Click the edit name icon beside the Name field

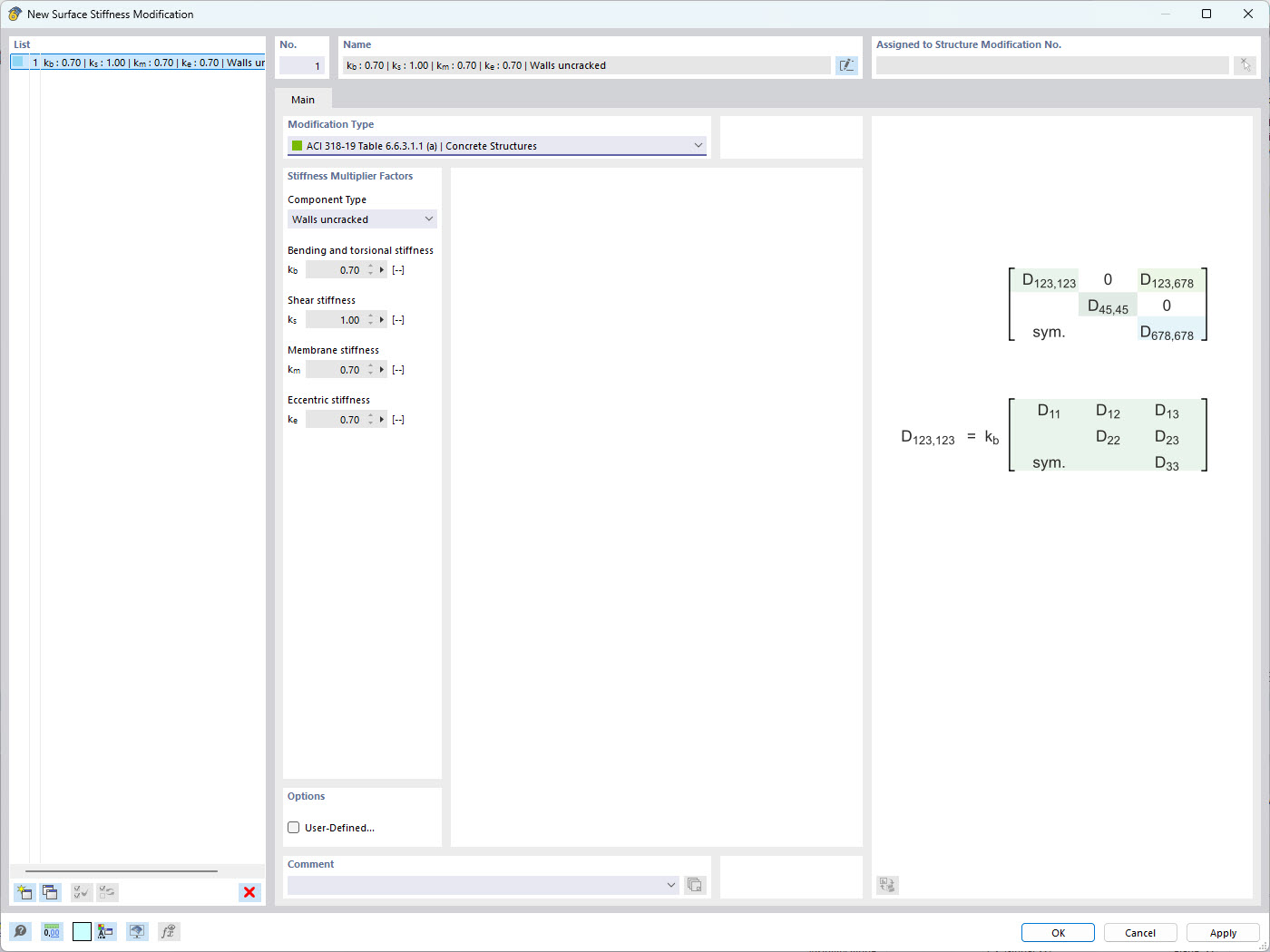(846, 65)
